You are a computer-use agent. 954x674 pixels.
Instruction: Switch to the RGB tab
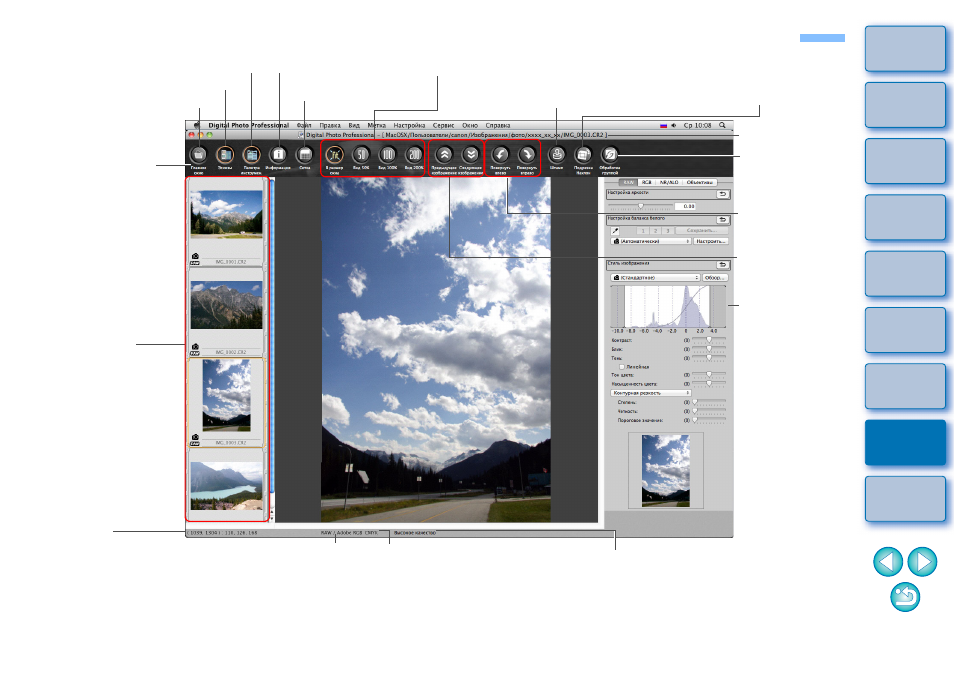coord(646,182)
